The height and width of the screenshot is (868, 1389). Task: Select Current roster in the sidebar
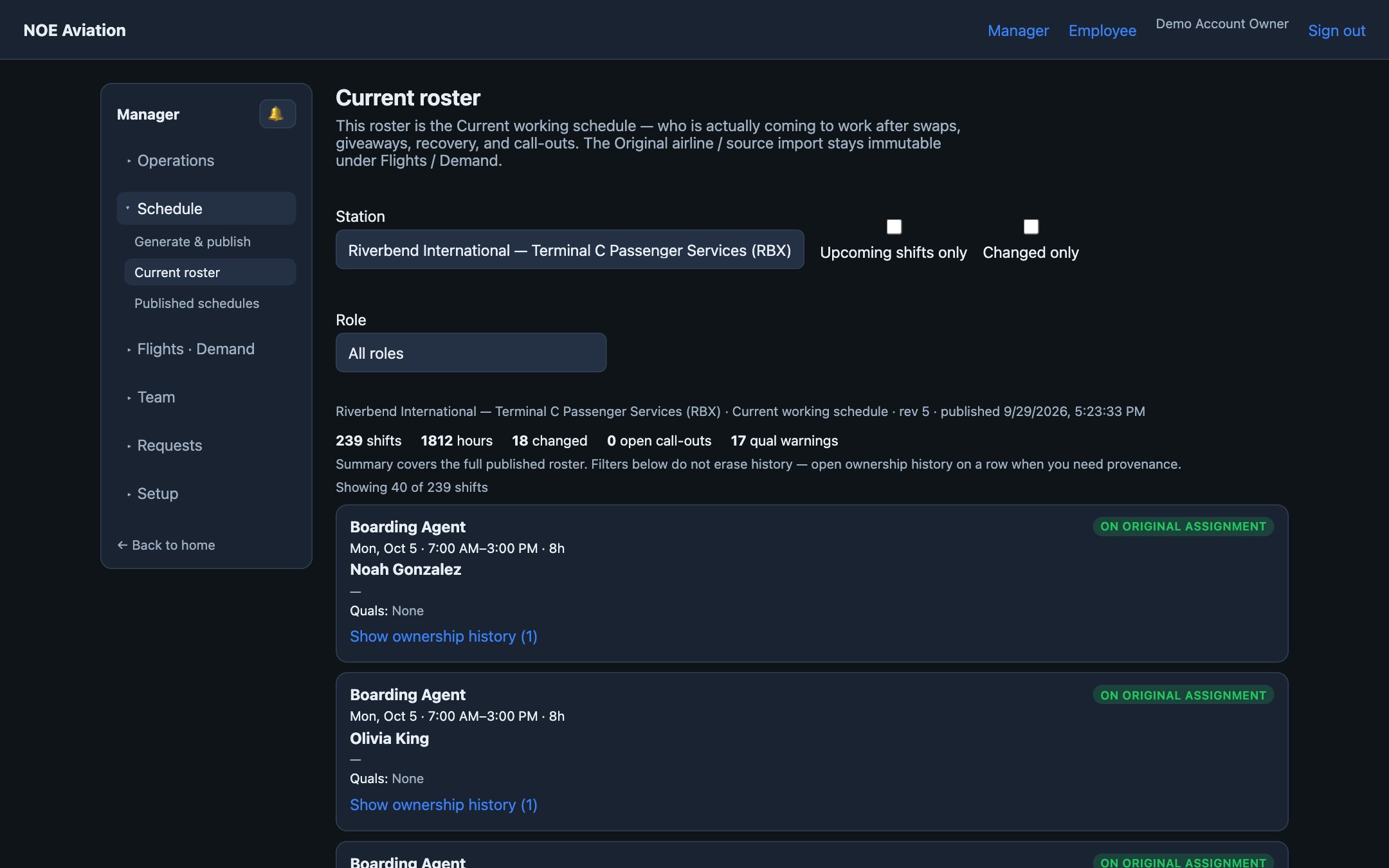[x=210, y=272]
